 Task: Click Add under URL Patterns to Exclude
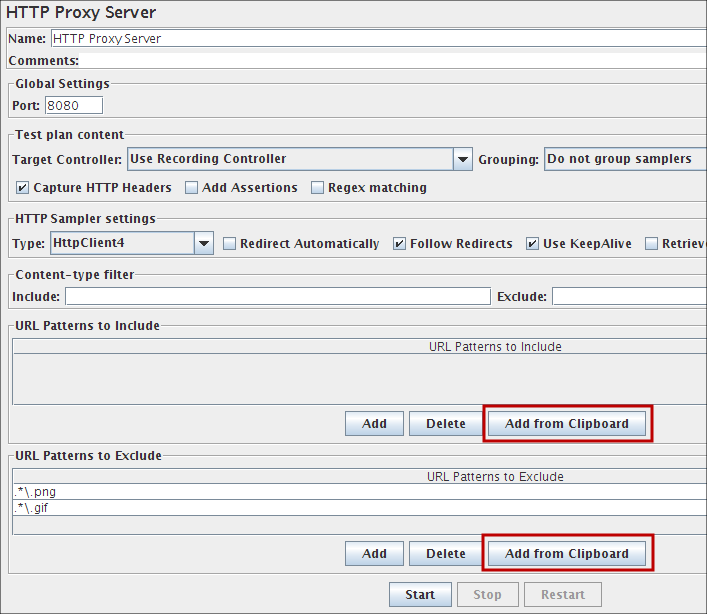click(374, 553)
